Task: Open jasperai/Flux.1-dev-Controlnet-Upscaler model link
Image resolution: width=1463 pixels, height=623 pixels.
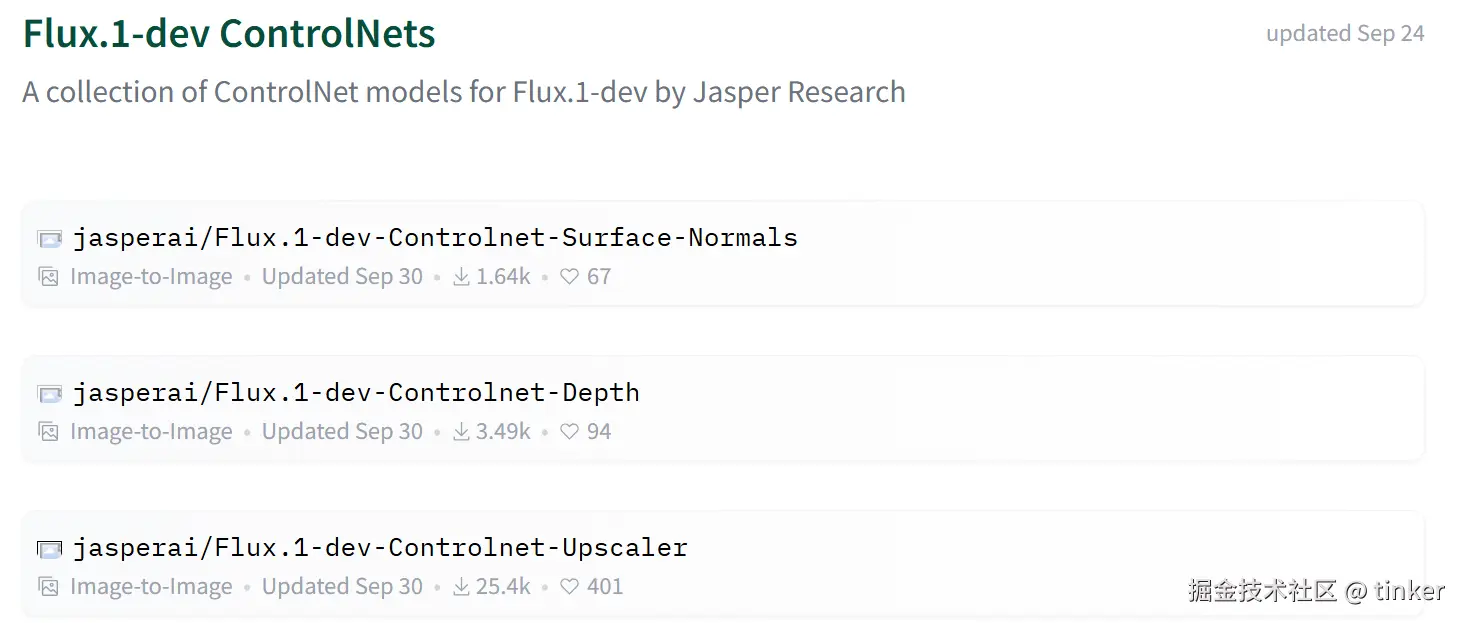Action: coord(380,548)
